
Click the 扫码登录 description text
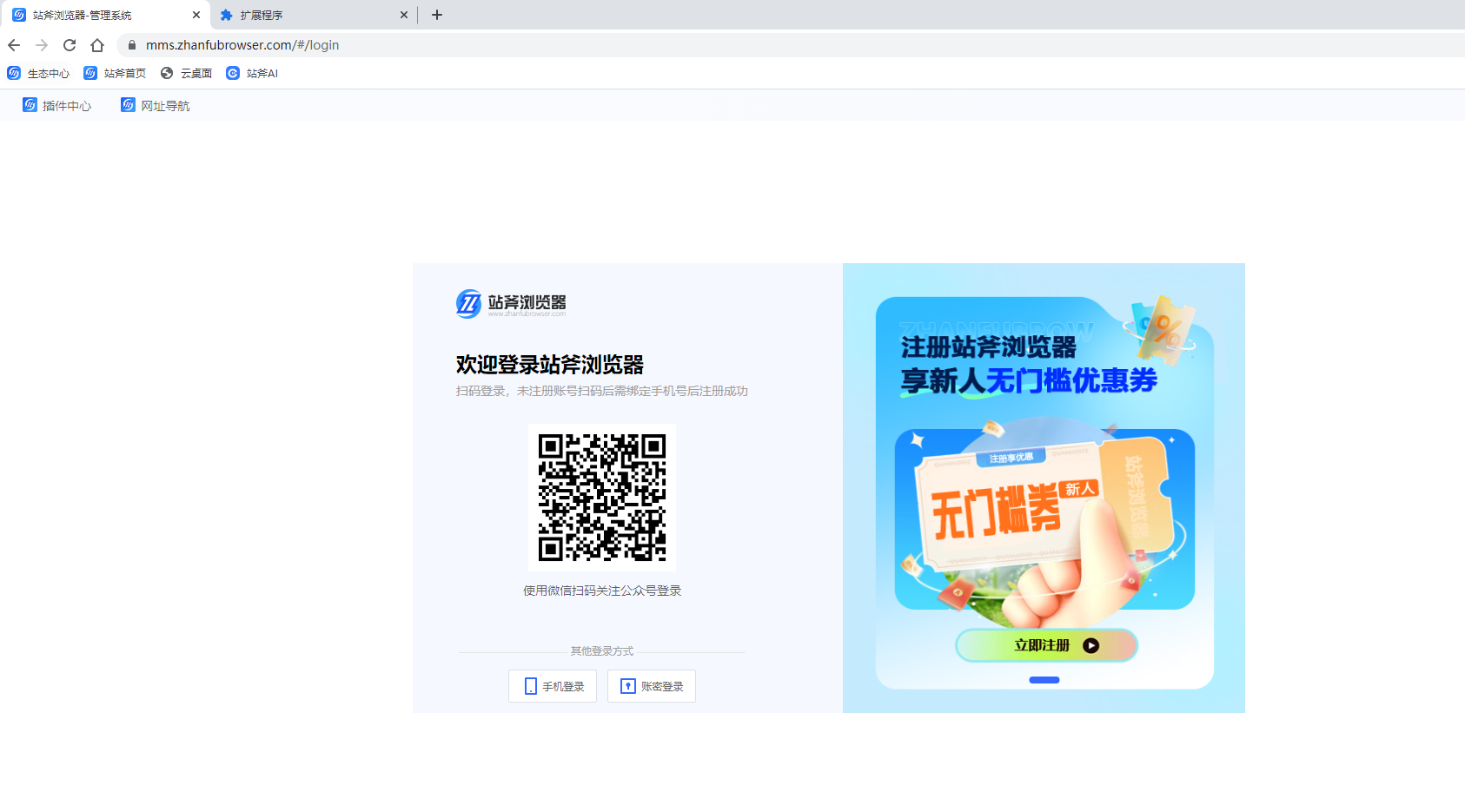[602, 391]
